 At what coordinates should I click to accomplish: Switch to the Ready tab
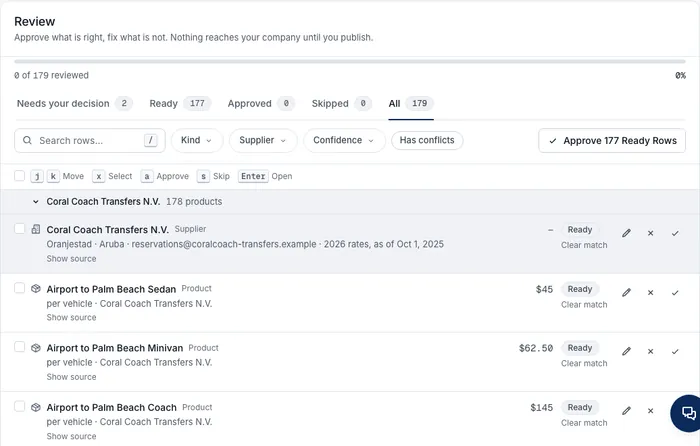click(180, 104)
